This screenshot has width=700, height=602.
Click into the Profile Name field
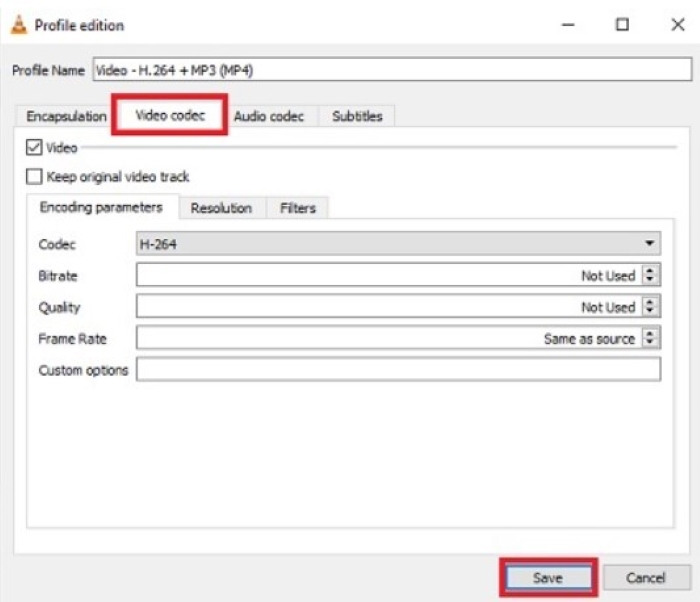pos(390,70)
